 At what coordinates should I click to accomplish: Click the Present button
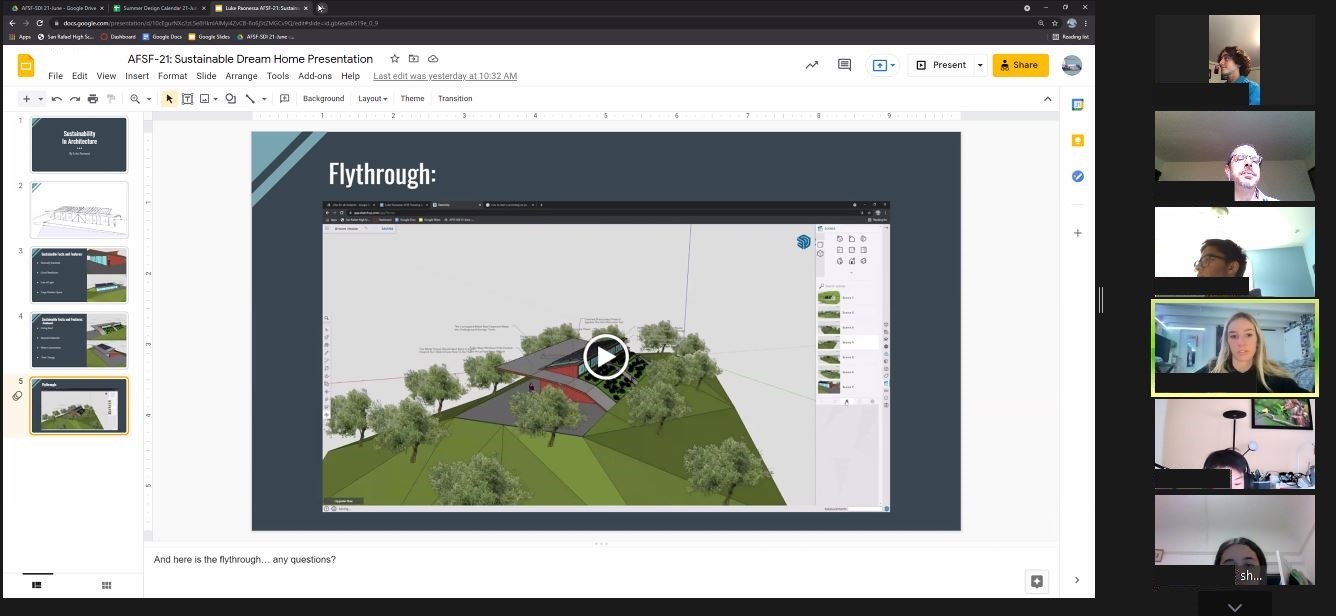[x=941, y=65]
